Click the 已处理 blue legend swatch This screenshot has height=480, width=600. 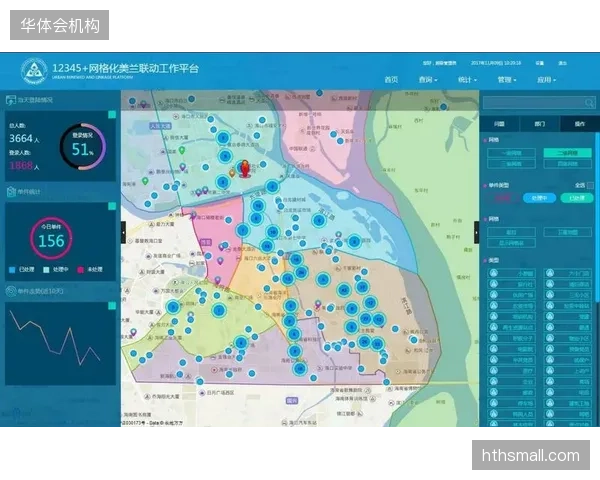12,270
